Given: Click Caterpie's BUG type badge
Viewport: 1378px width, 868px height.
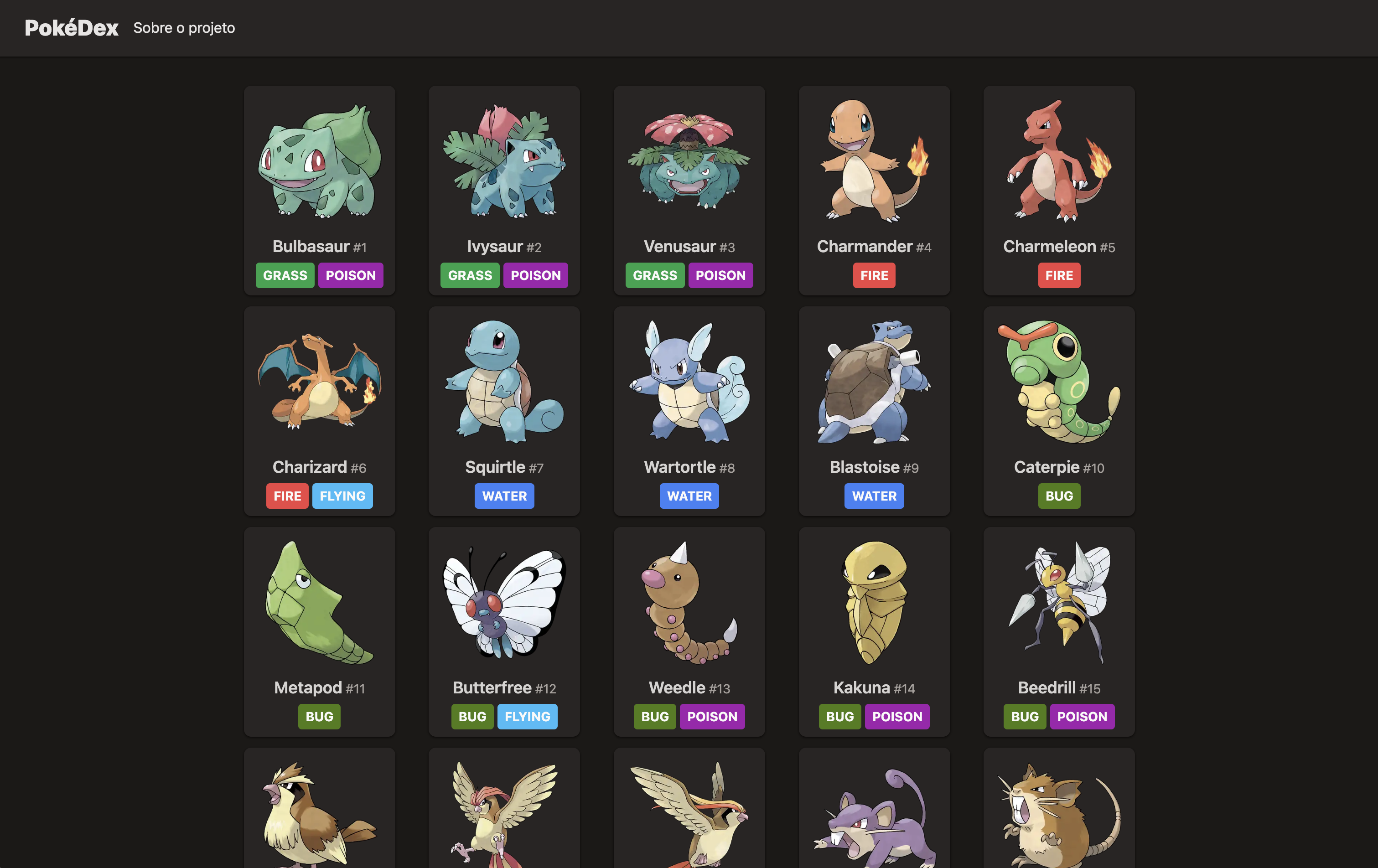Looking at the screenshot, I should 1059,496.
